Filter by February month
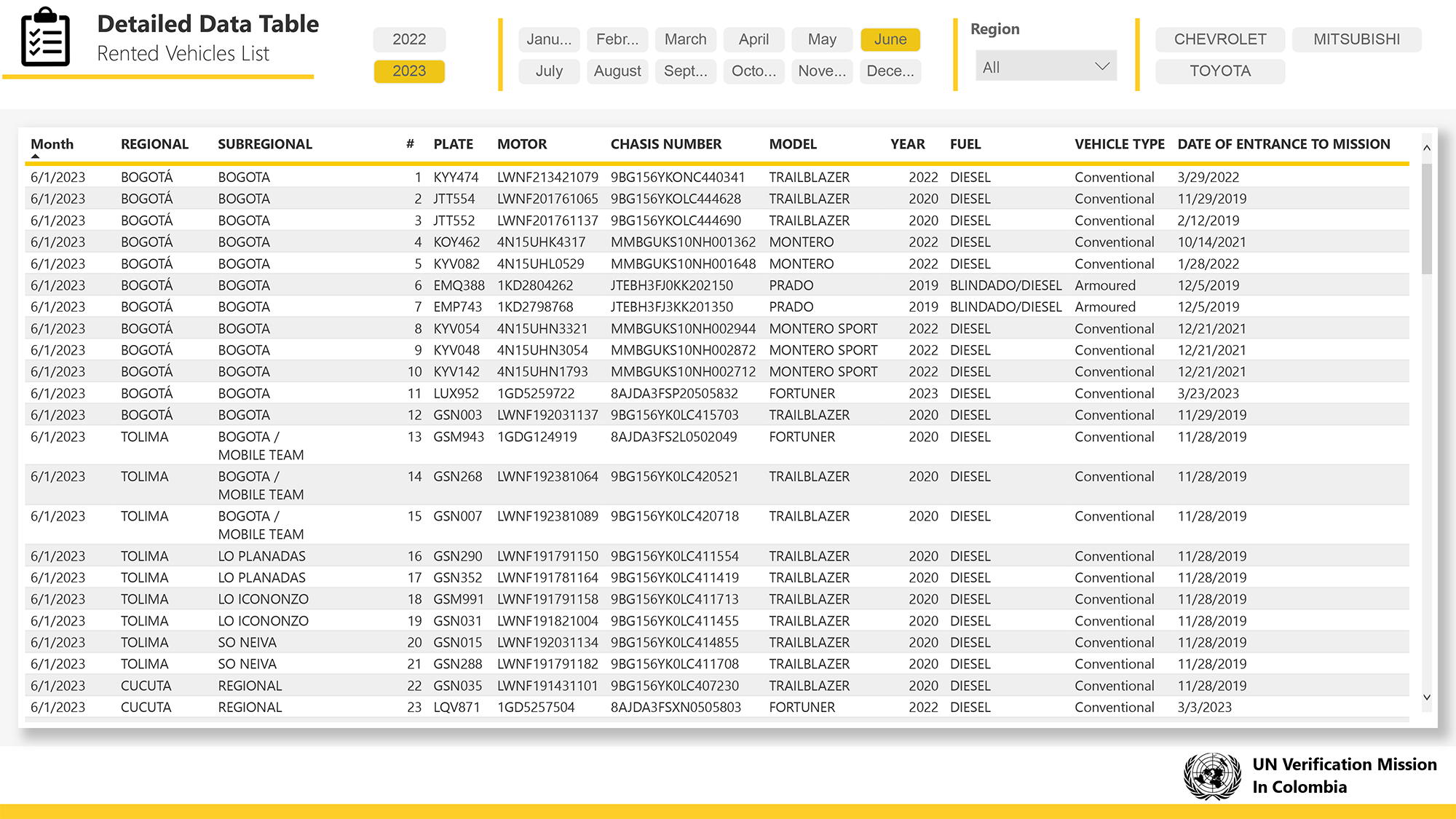This screenshot has width=1456, height=819. point(617,39)
